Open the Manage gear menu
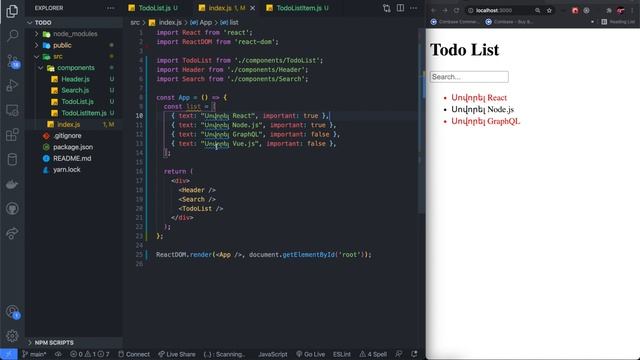The width and height of the screenshot is (640, 360). tap(12, 336)
